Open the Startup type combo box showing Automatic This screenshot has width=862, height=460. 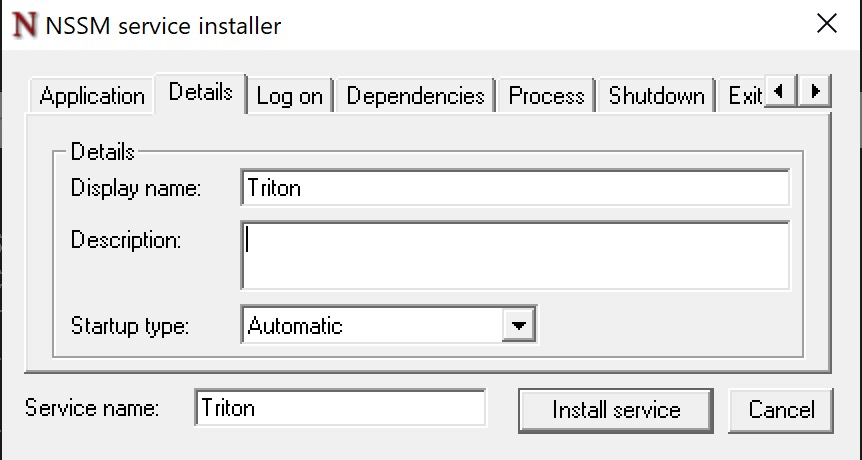coord(376,326)
